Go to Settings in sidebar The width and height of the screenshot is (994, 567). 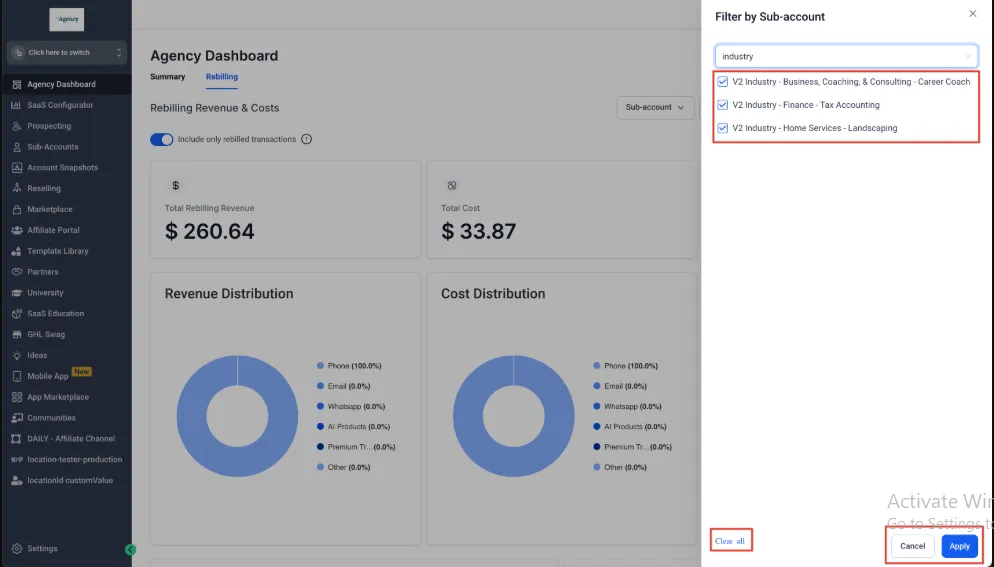click(42, 549)
